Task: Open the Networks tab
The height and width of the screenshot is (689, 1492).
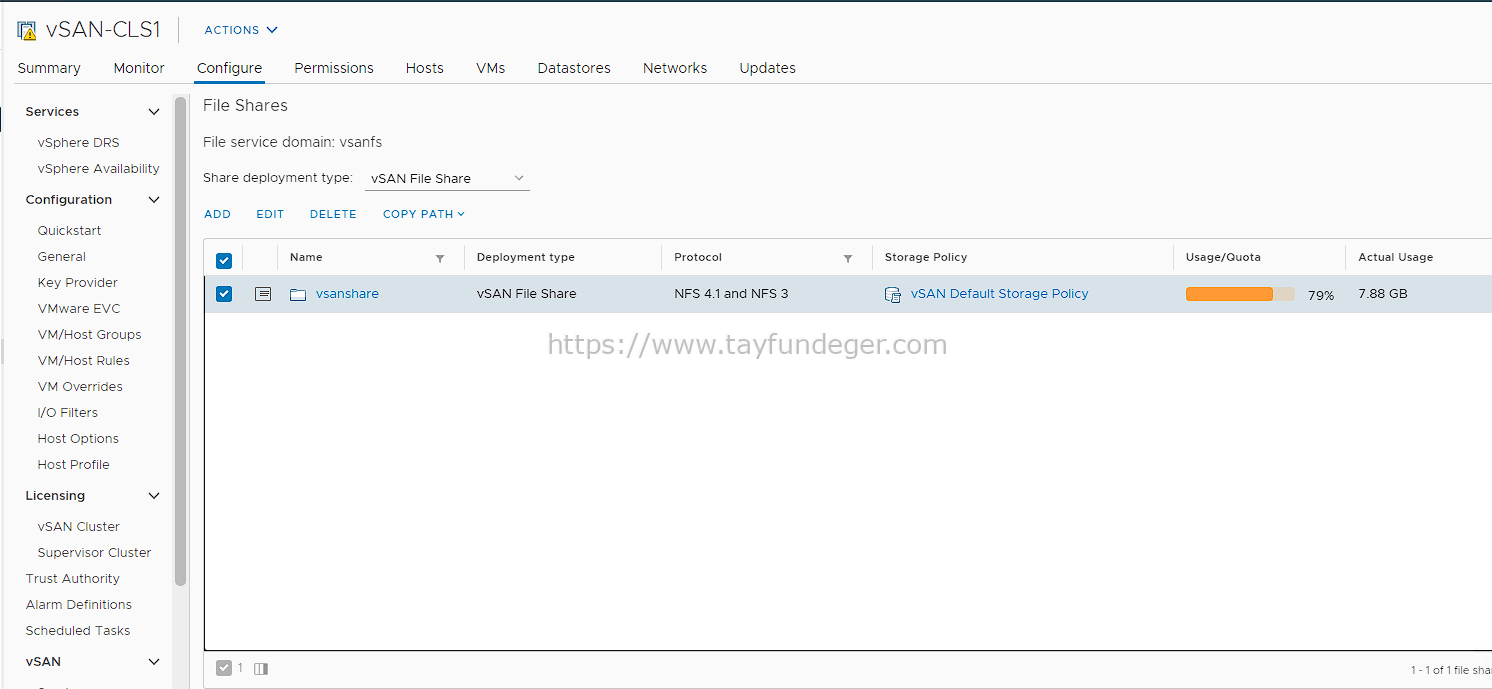Action: 675,68
